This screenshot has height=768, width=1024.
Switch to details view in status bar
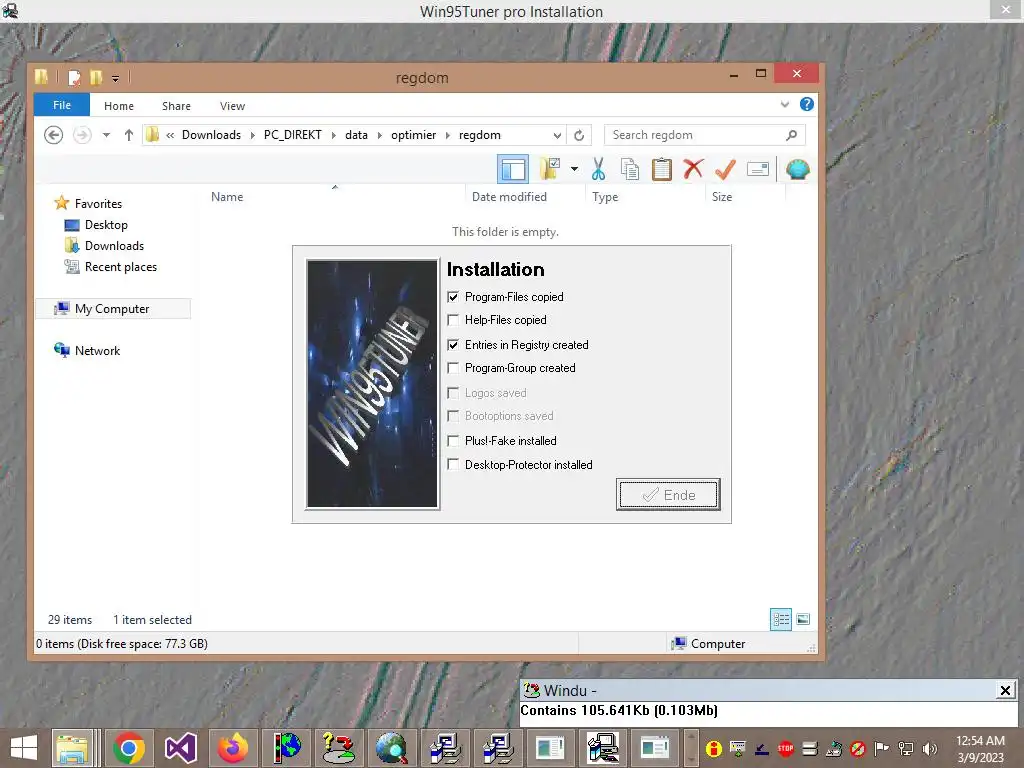781,619
